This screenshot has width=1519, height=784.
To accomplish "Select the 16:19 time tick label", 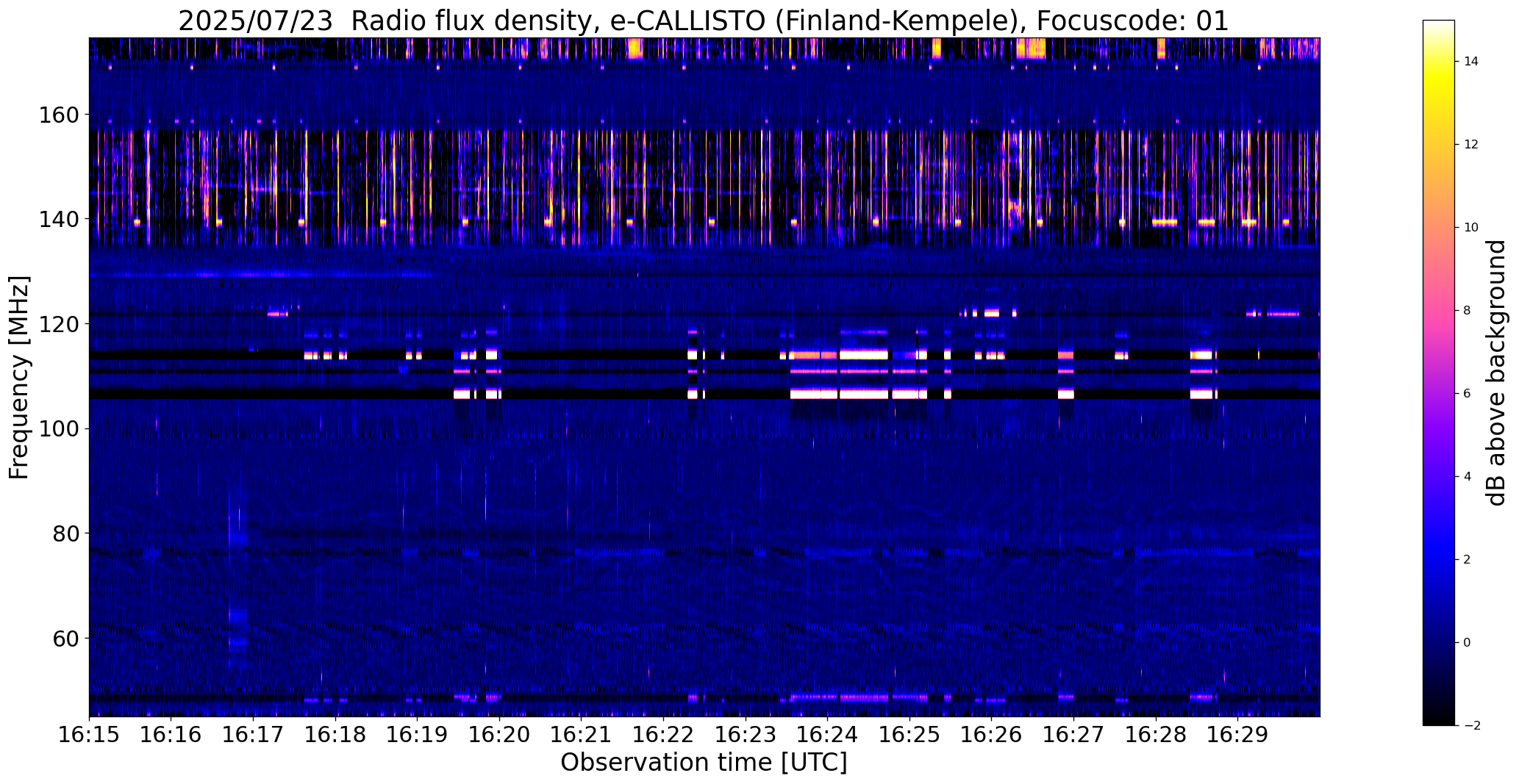I will 418,735.
